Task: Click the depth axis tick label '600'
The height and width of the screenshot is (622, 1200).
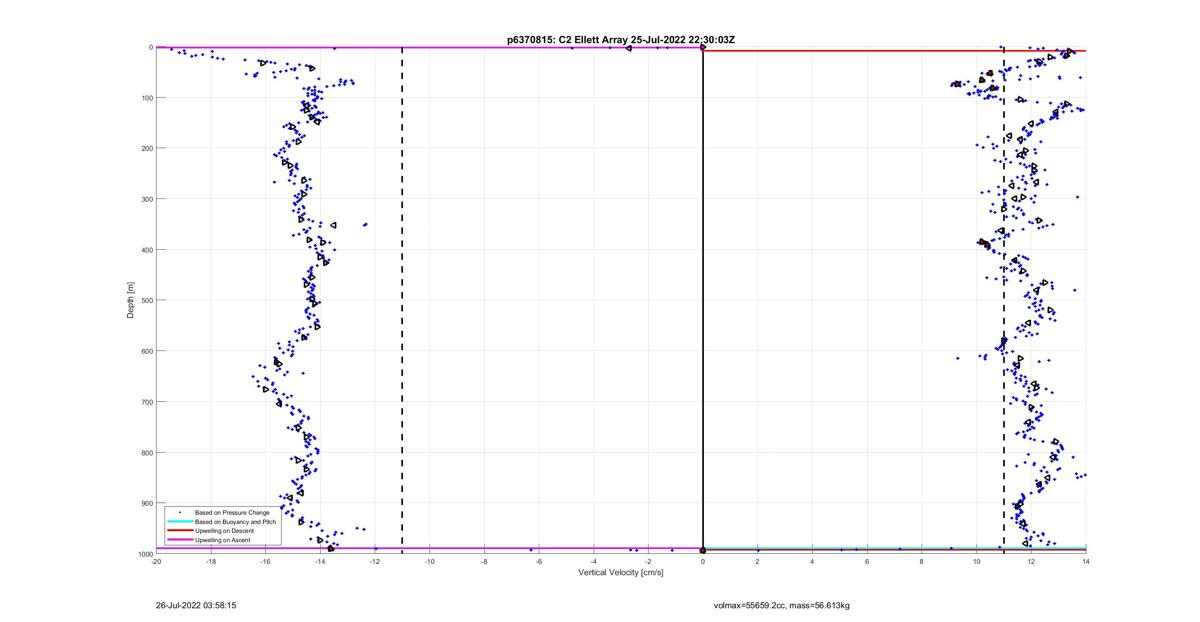Action: coord(146,351)
